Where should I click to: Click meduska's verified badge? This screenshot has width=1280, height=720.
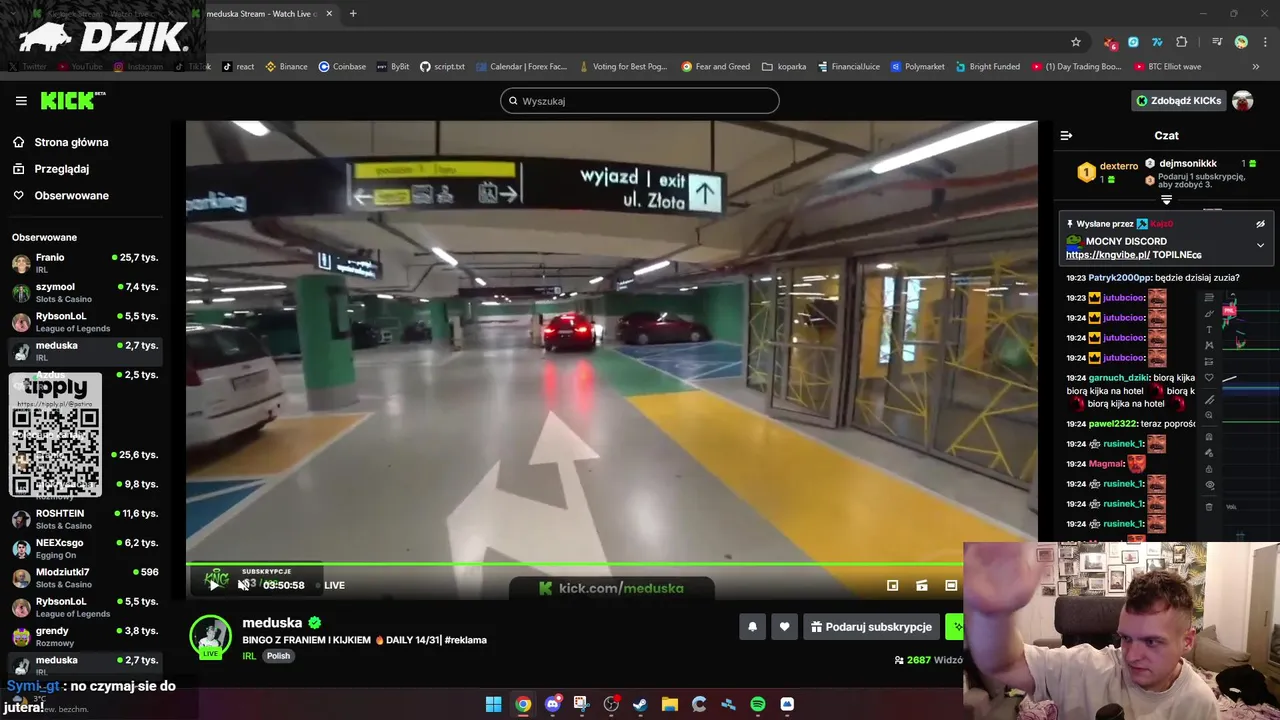point(315,623)
